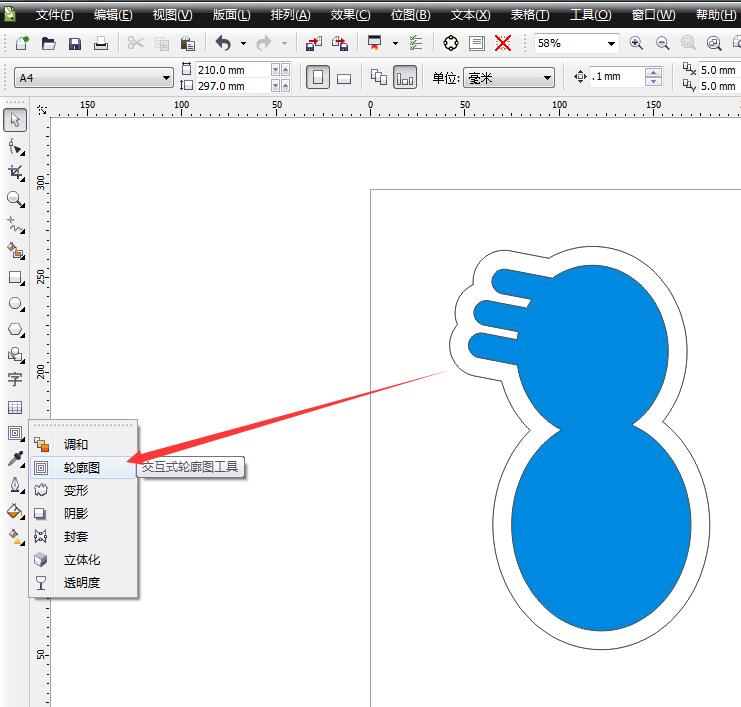Switch page to portrait orientation
741x707 pixels.
click(318, 78)
